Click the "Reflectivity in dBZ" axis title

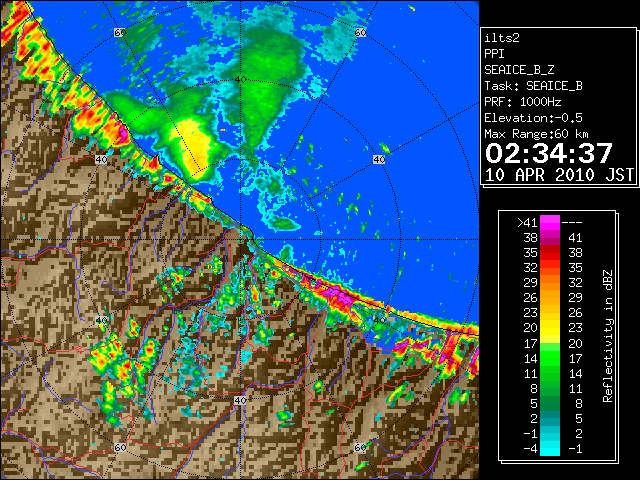608,336
